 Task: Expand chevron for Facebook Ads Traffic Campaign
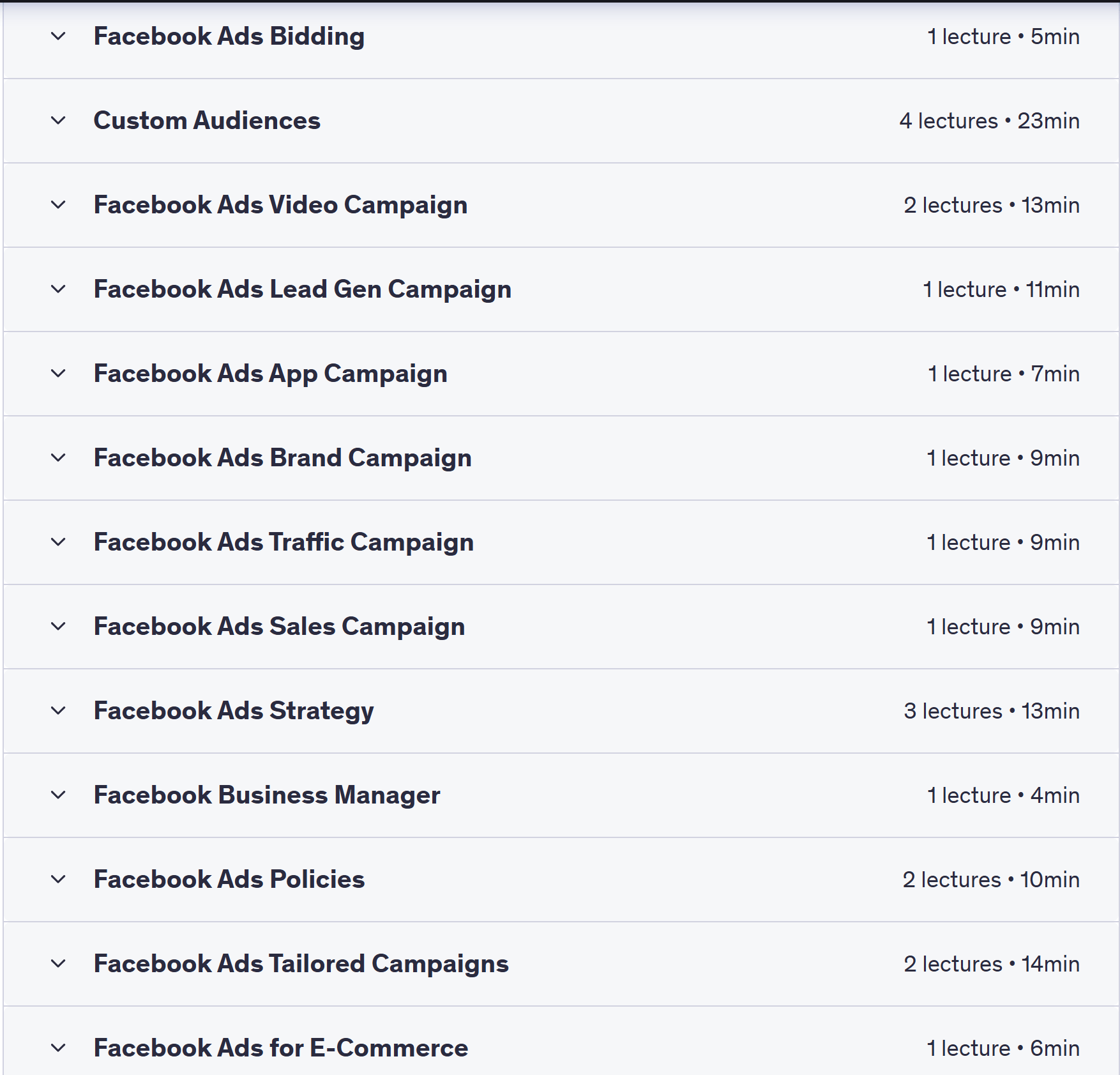pyautogui.click(x=58, y=542)
